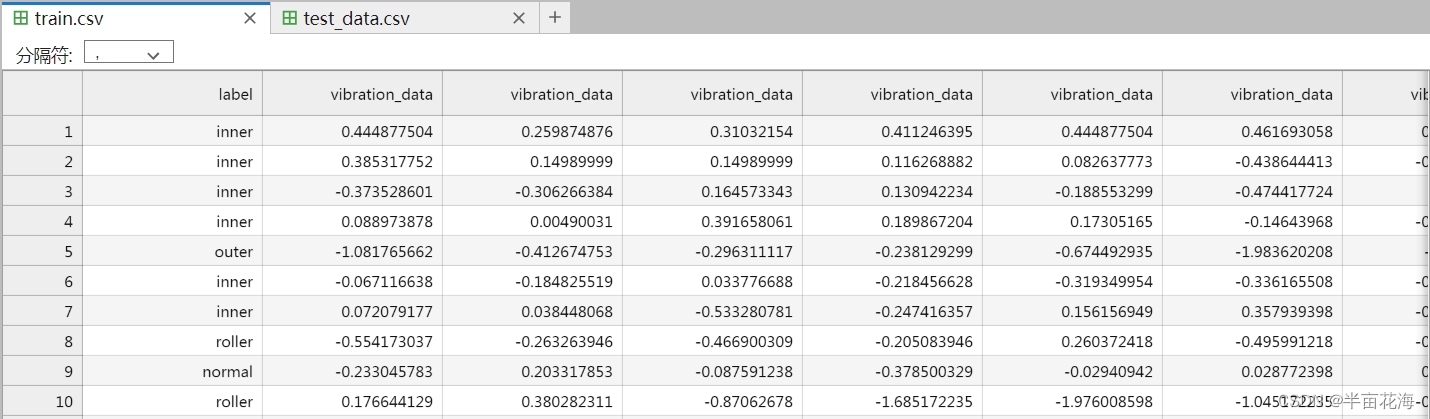The width and height of the screenshot is (1430, 419).
Task: Click the 'outer' label cell in row 5
Action: coord(172,251)
